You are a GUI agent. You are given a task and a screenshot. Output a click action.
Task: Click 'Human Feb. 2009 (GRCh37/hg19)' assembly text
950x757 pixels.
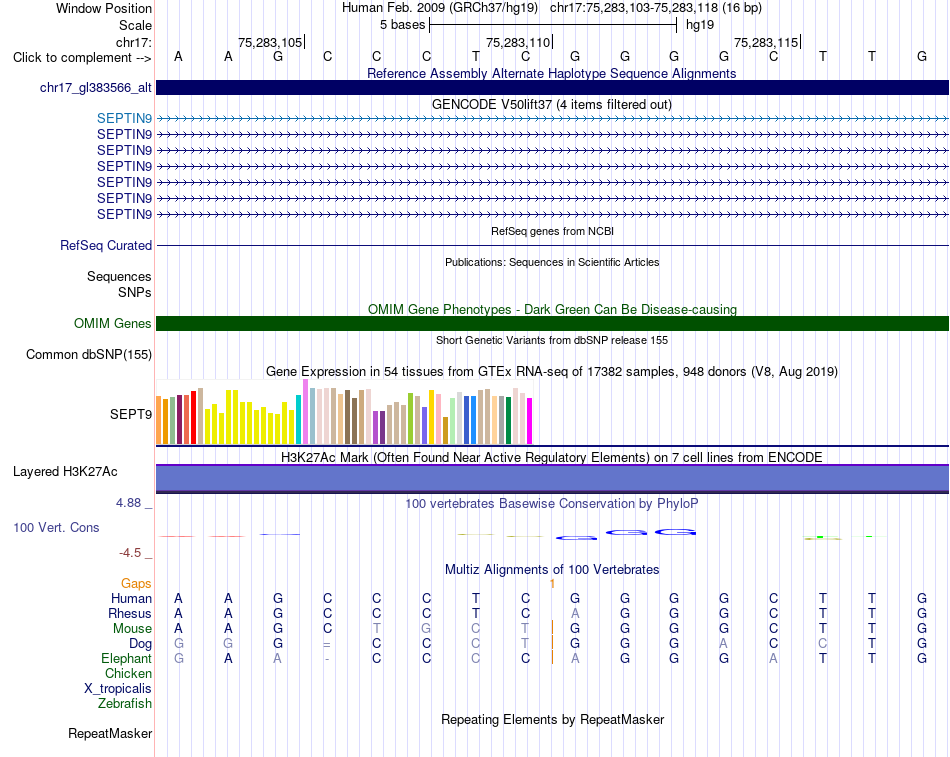tap(440, 8)
